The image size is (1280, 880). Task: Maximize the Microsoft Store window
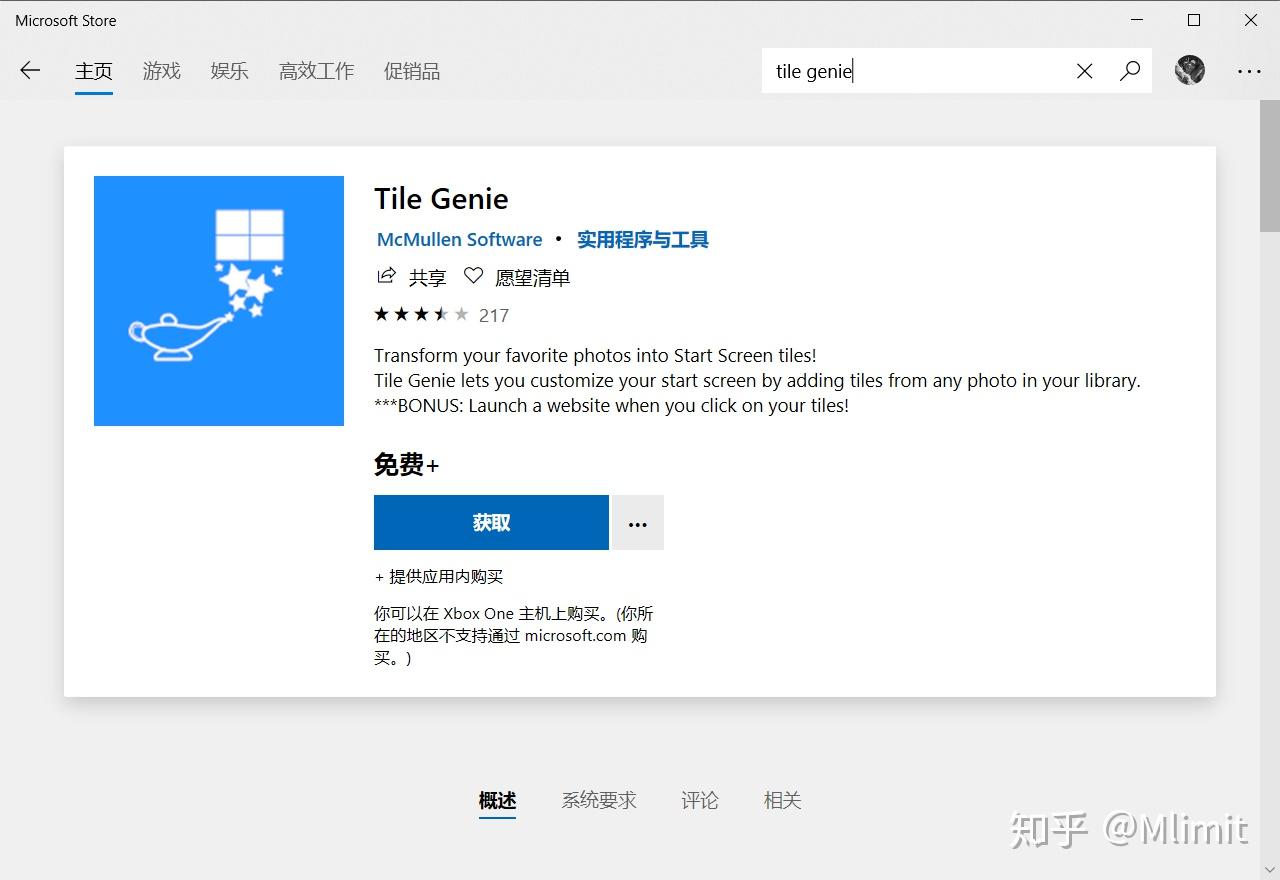click(1194, 20)
